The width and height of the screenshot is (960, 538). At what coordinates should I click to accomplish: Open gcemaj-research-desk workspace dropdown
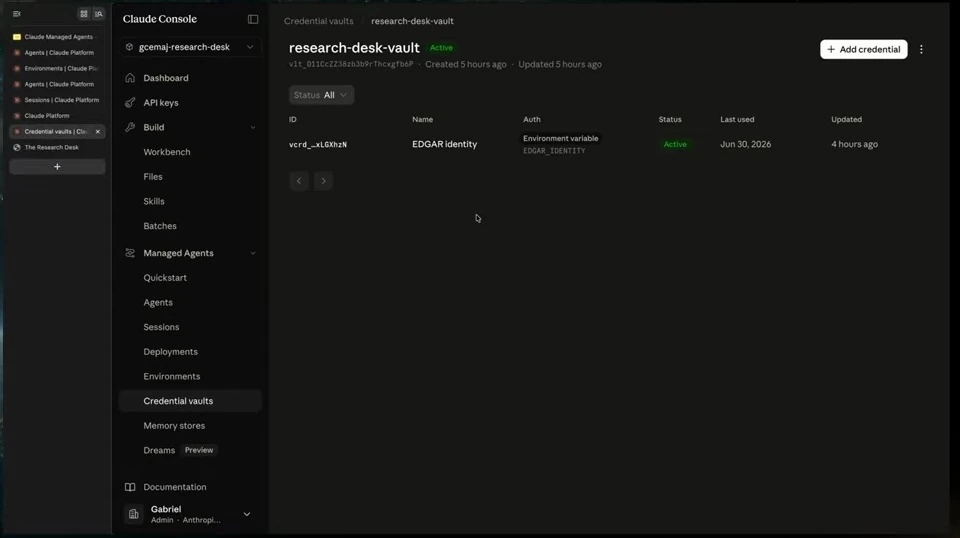click(190, 47)
